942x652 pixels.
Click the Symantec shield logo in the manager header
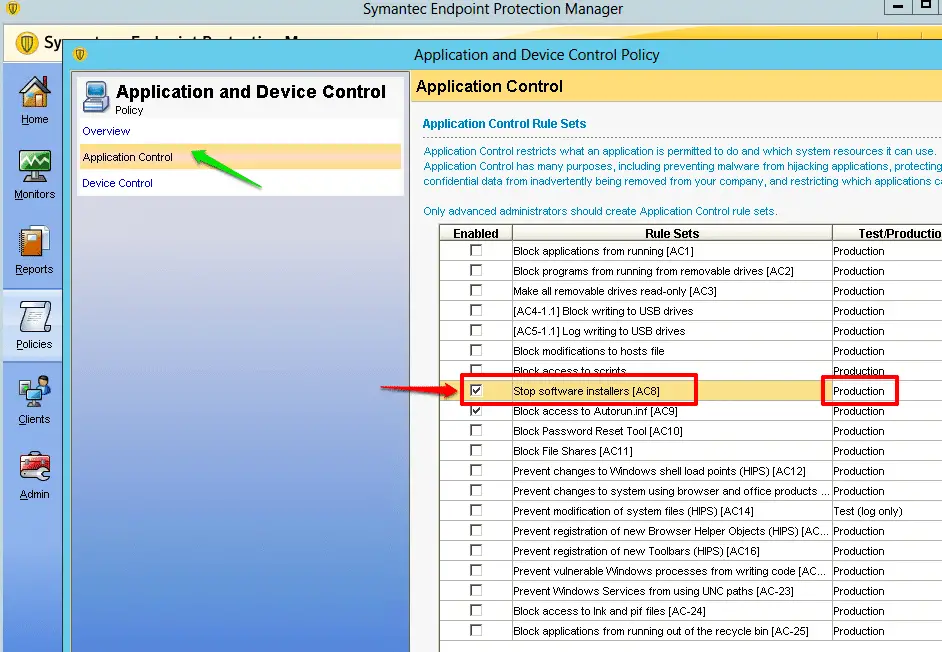pos(26,43)
